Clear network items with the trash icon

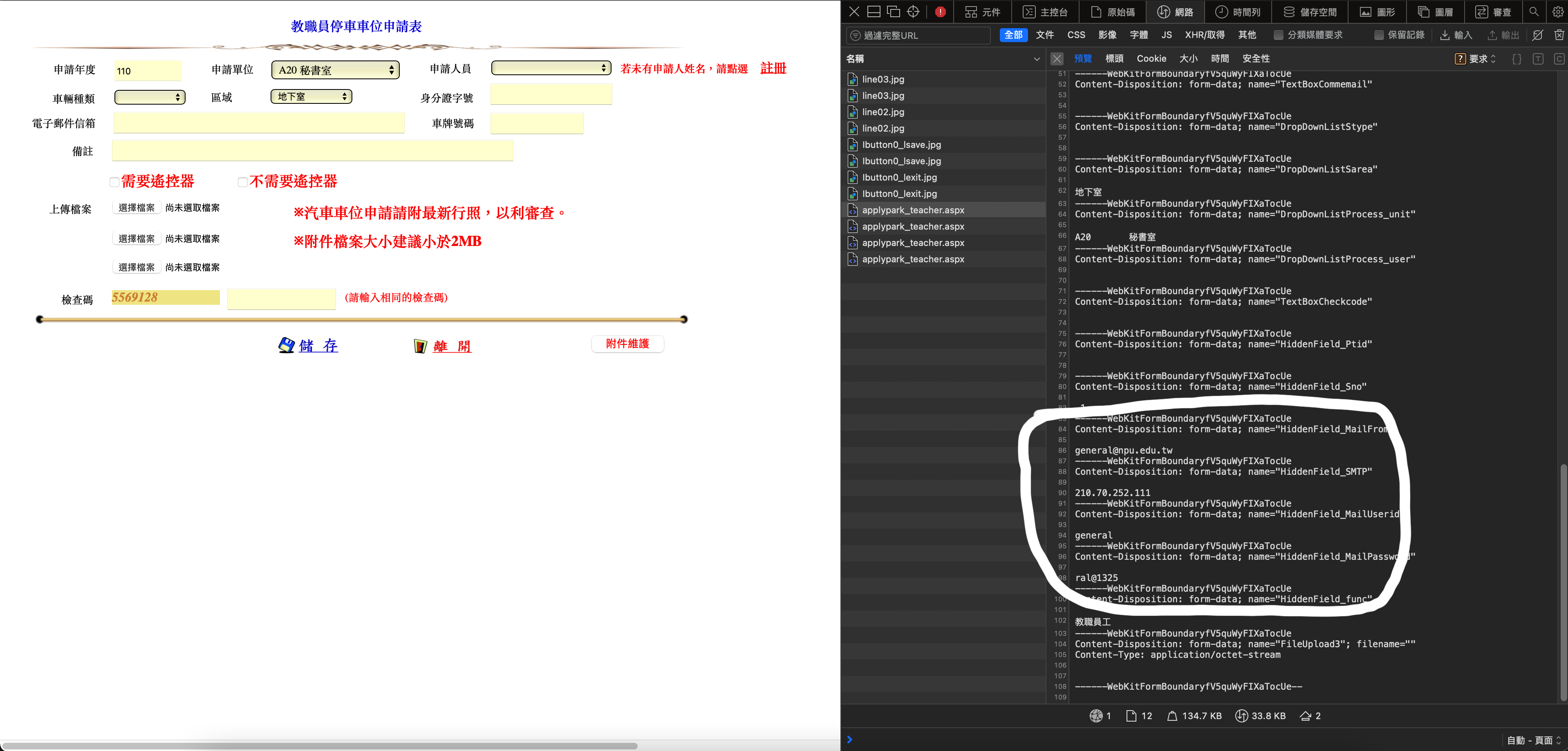coord(1559,35)
